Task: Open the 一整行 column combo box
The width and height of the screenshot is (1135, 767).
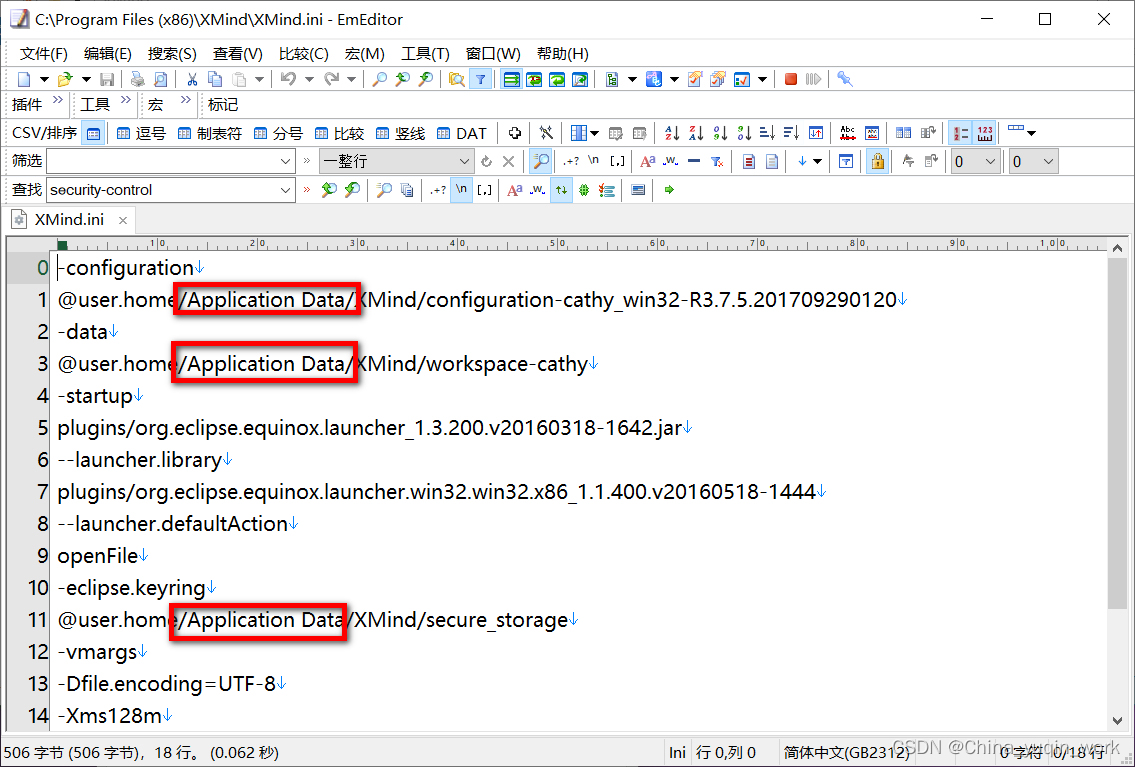Action: pyautogui.click(x=396, y=161)
